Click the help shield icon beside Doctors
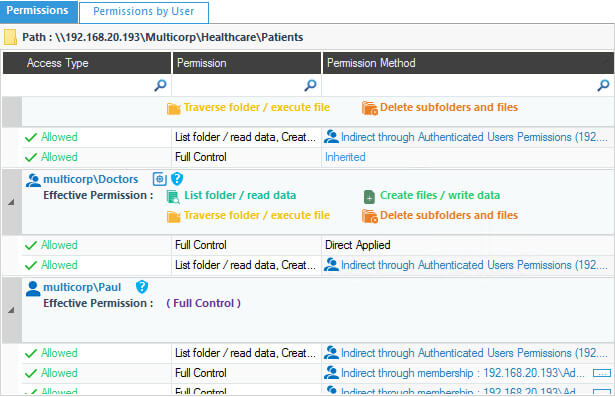The width and height of the screenshot is (615, 397). 177,179
